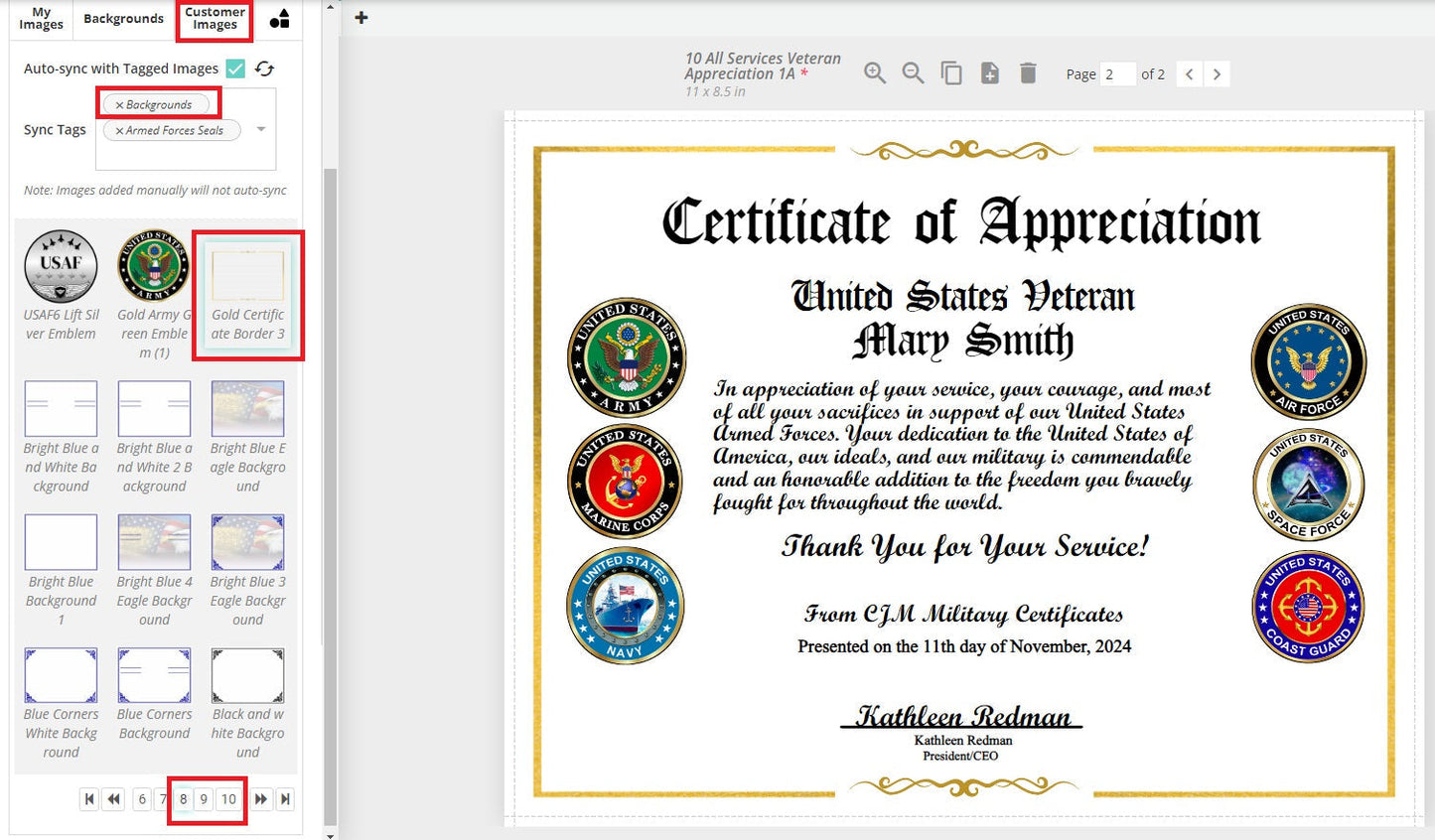Click the Mary Smith name text
Image resolution: width=1435 pixels, height=840 pixels.
963,341
